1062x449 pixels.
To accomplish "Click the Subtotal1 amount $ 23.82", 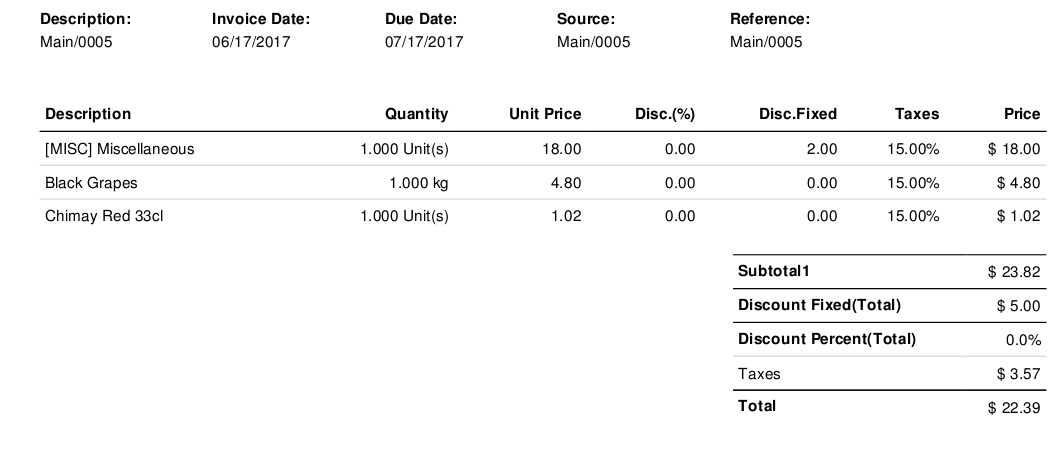I will tap(1014, 272).
